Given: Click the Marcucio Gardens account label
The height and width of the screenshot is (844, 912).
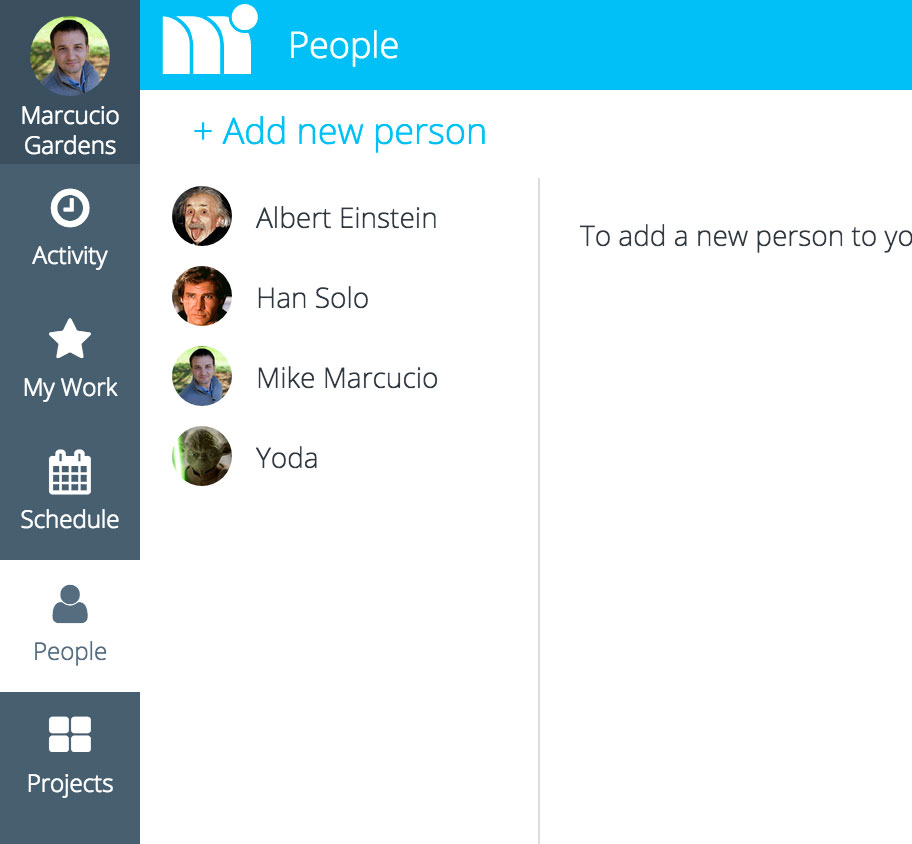Looking at the screenshot, I should coord(70,130).
